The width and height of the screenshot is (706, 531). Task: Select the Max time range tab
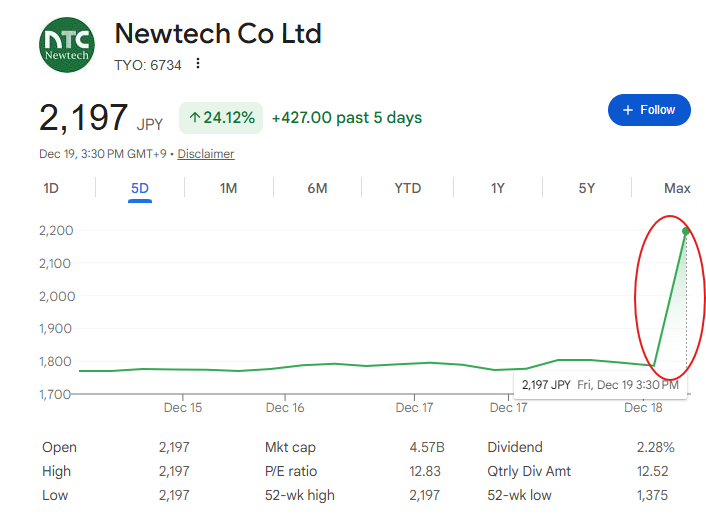677,188
